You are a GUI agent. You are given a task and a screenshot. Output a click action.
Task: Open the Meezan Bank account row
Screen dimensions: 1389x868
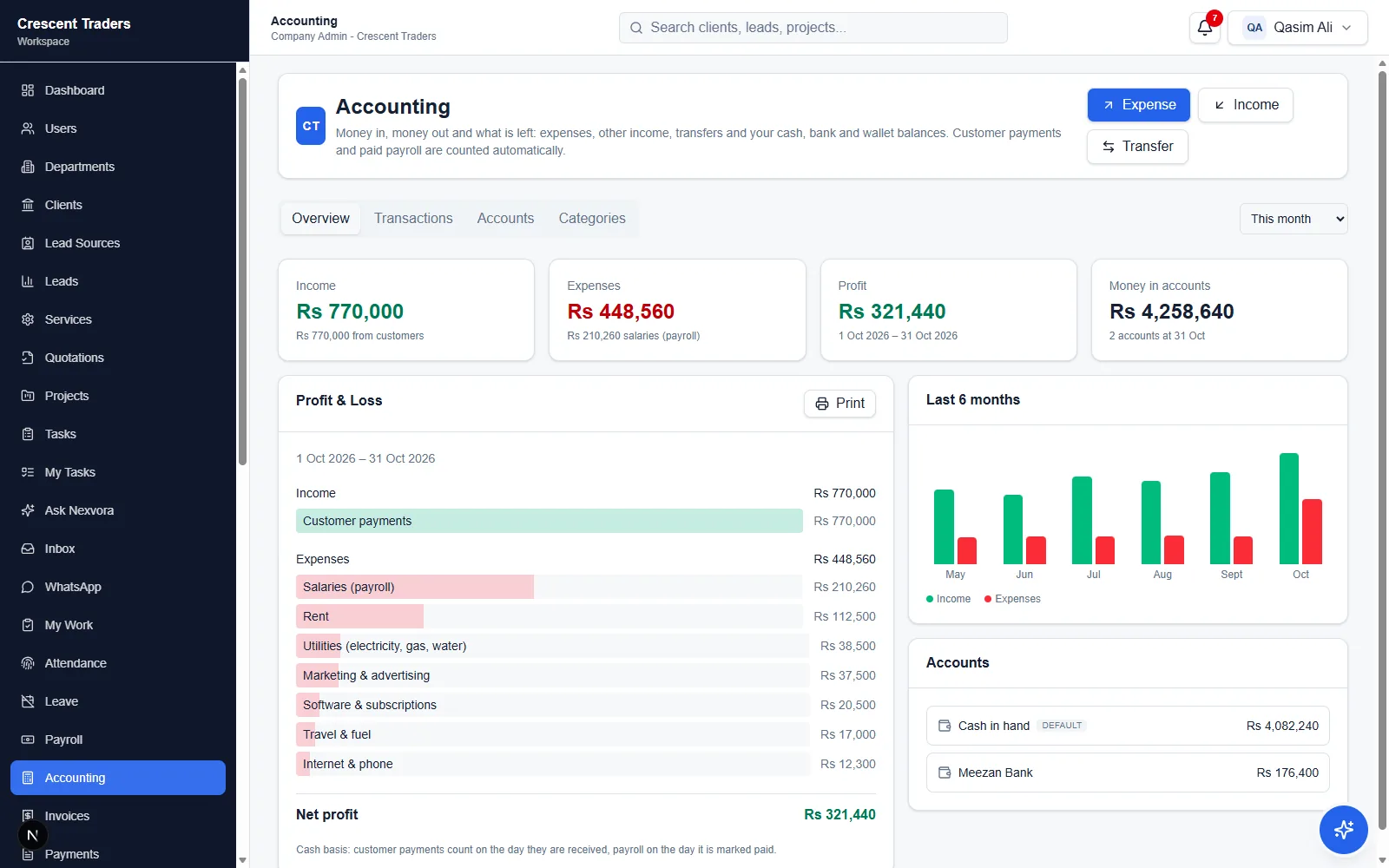tap(1128, 773)
